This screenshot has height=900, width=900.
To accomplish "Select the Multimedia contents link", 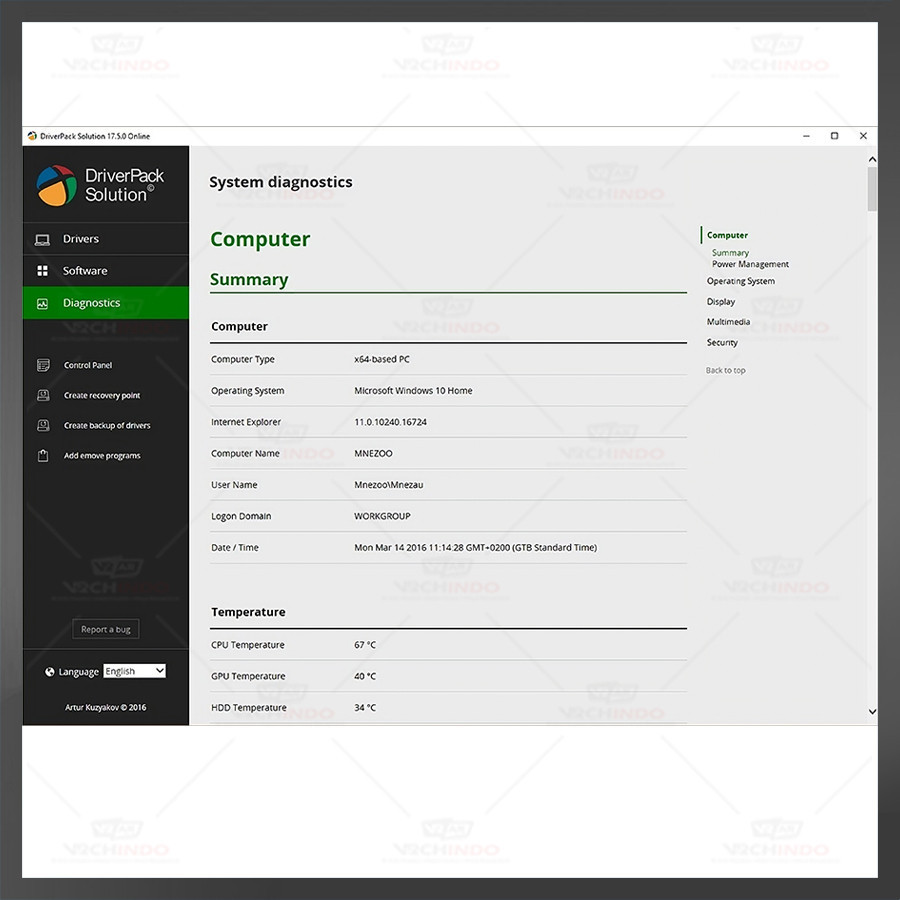I will pyautogui.click(x=728, y=322).
